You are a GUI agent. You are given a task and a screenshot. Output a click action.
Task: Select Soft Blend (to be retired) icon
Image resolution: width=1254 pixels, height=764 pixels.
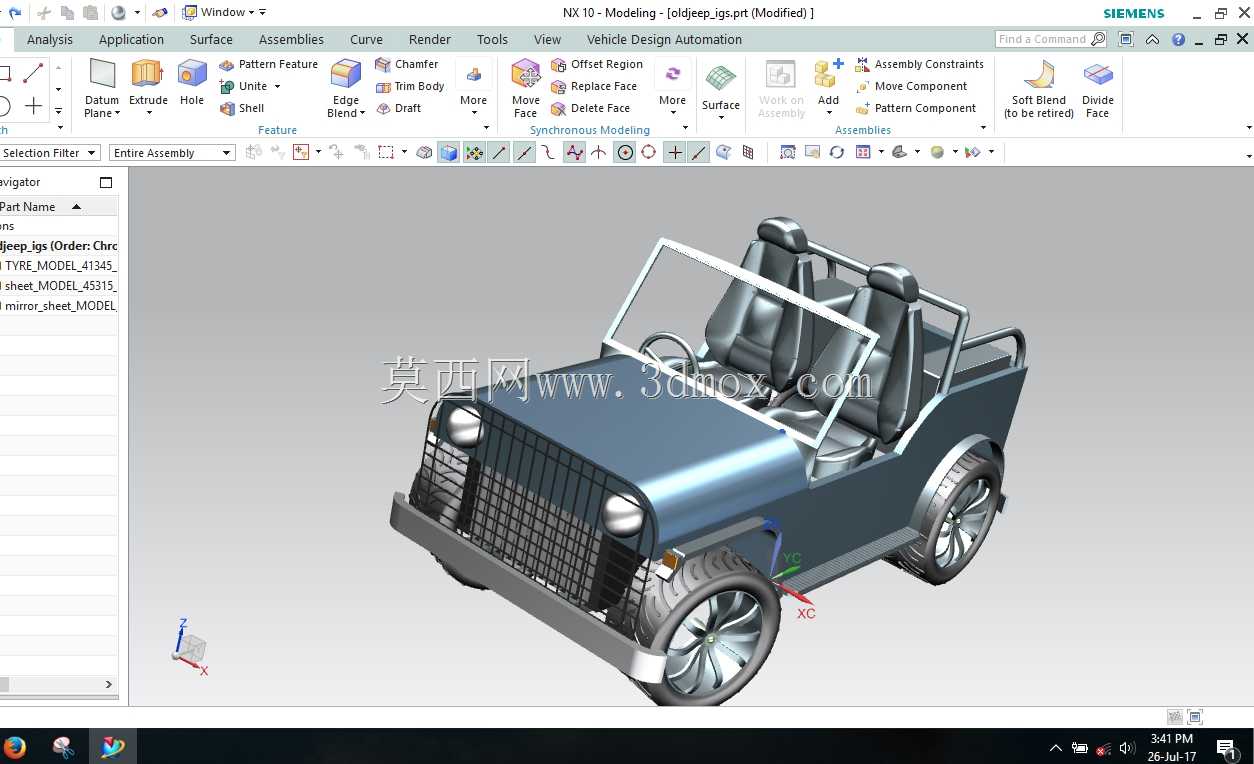click(x=1039, y=75)
